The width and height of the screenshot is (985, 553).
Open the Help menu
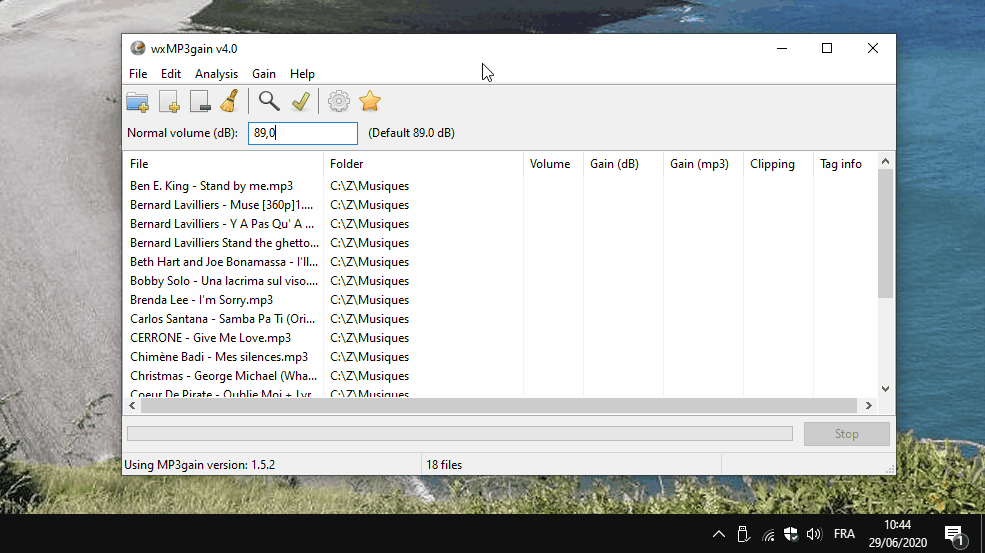302,74
